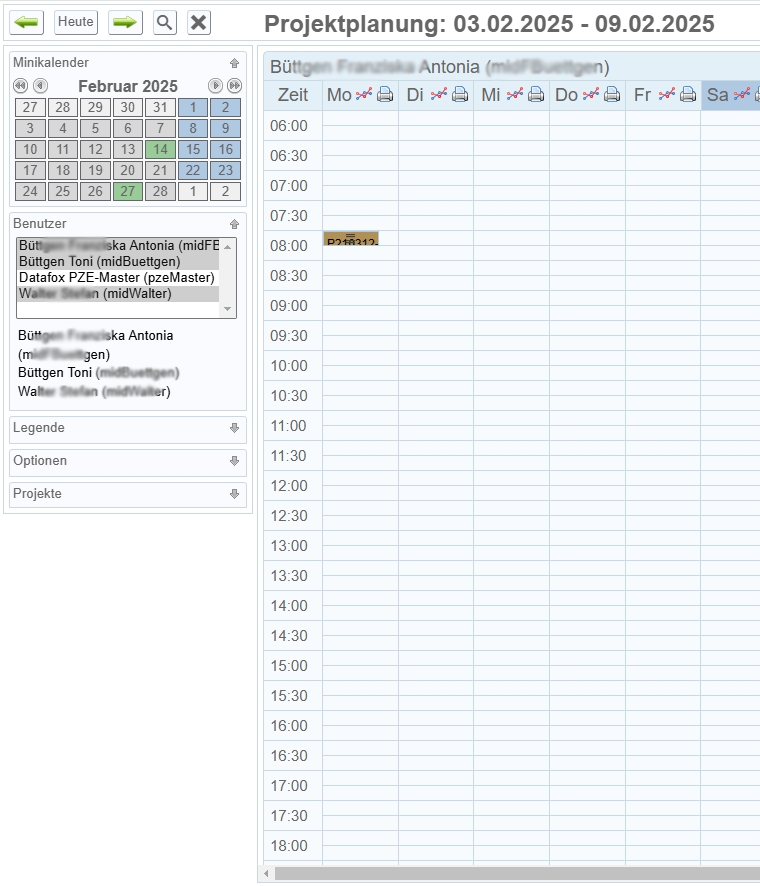Screen dimensions: 760x886
Task: Open chart icon for Mi column
Action: point(515,94)
